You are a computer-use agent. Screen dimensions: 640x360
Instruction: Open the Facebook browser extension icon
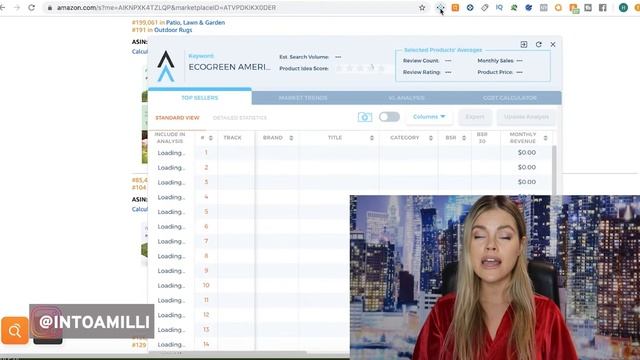602,7
